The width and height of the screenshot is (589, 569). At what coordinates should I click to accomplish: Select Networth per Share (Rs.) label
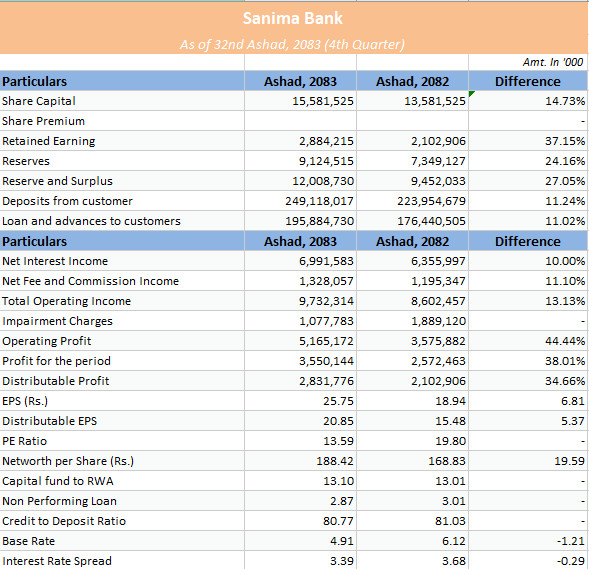point(68,461)
